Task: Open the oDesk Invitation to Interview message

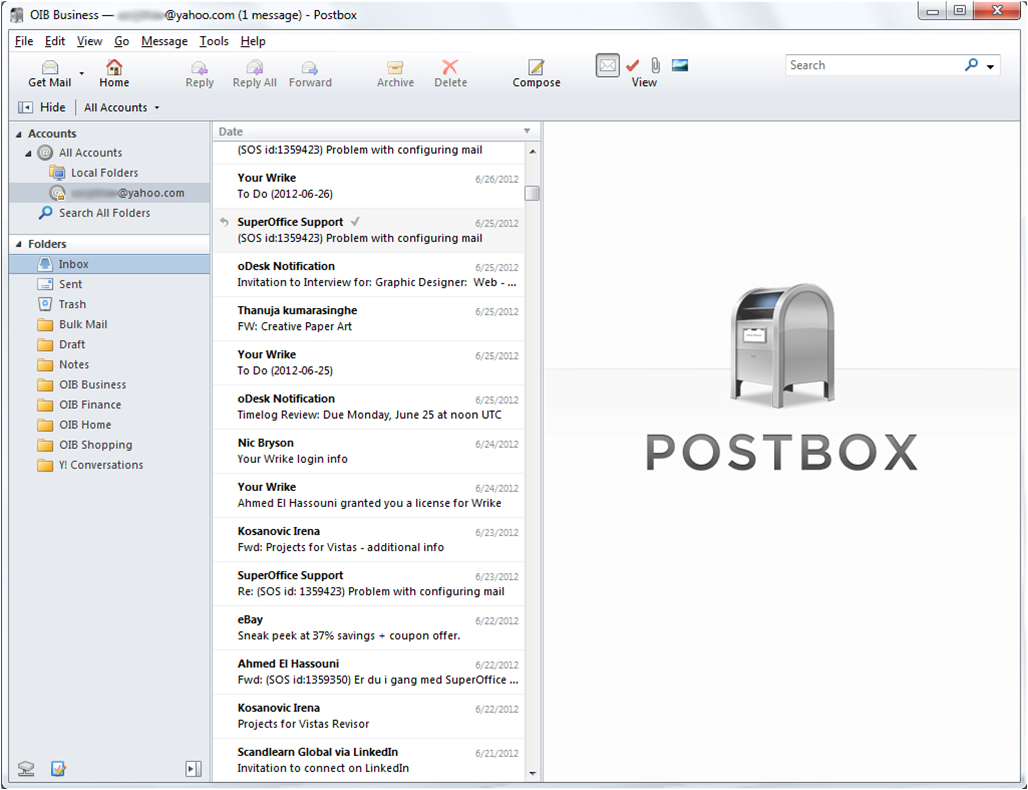Action: point(368,275)
